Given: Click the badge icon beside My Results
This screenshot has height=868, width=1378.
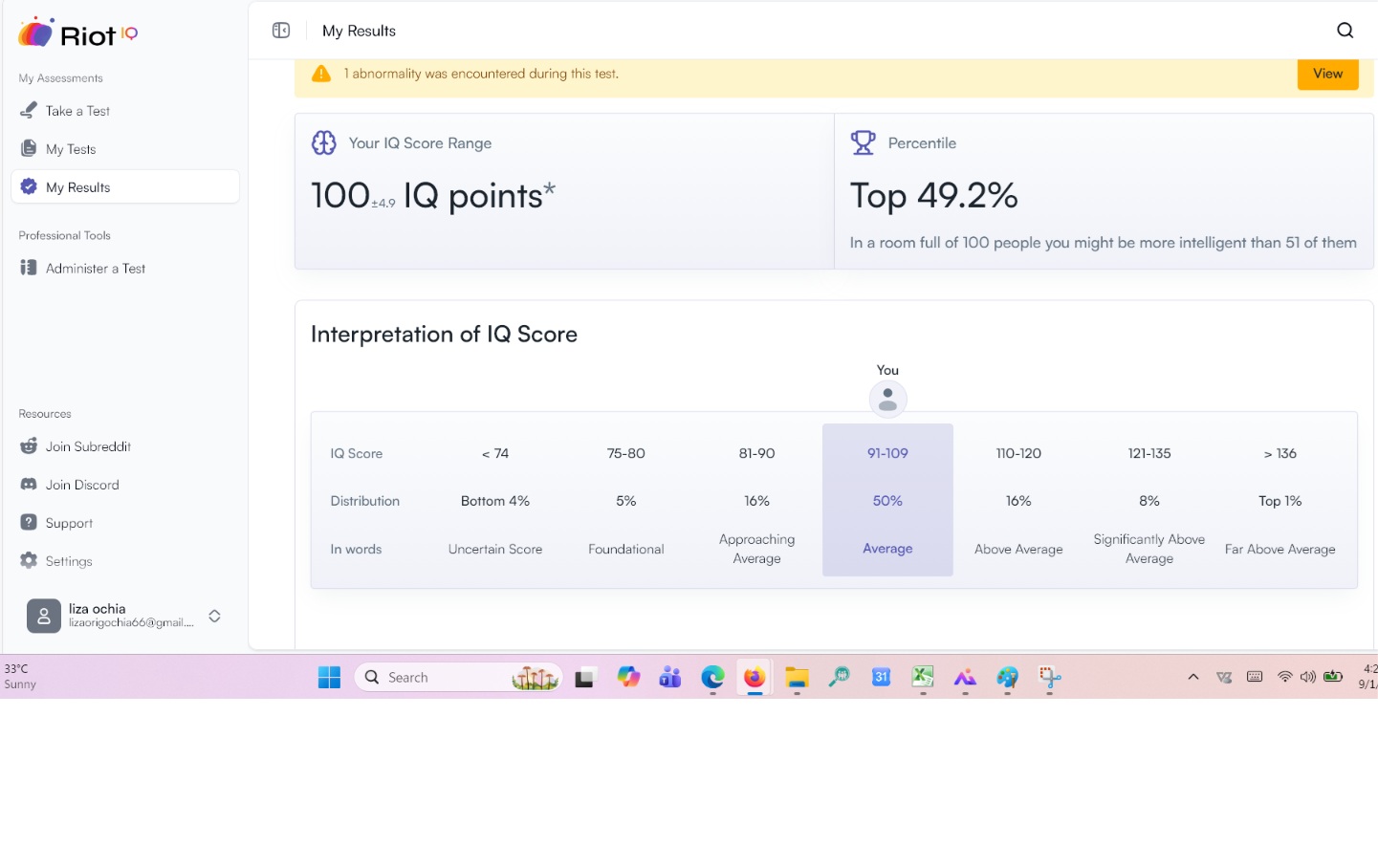Looking at the screenshot, I should point(29,186).
